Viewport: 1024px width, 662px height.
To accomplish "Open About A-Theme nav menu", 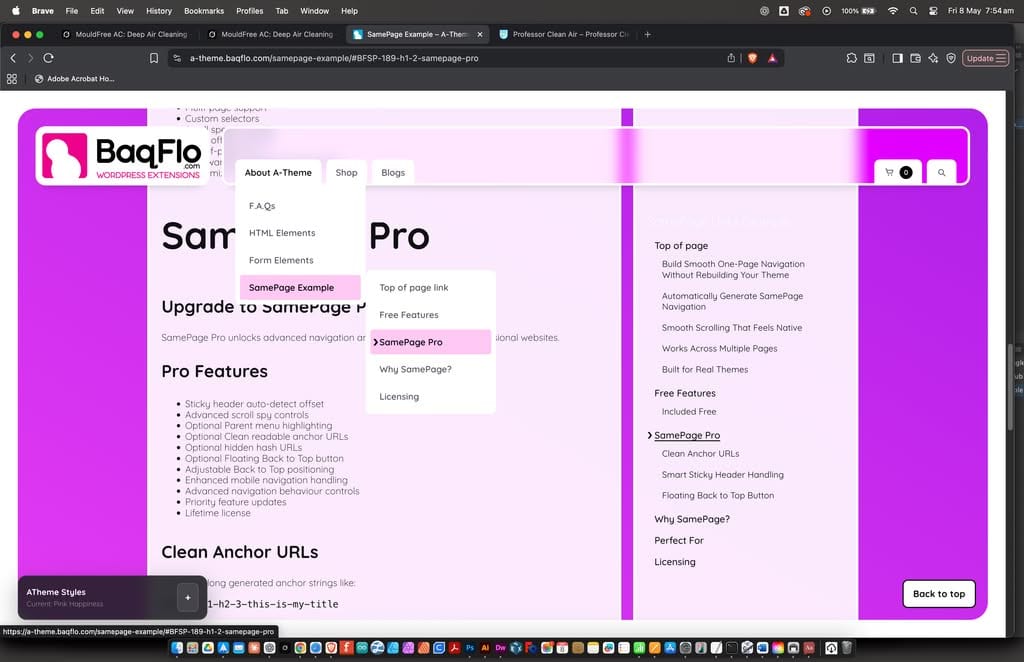I will tap(278, 172).
